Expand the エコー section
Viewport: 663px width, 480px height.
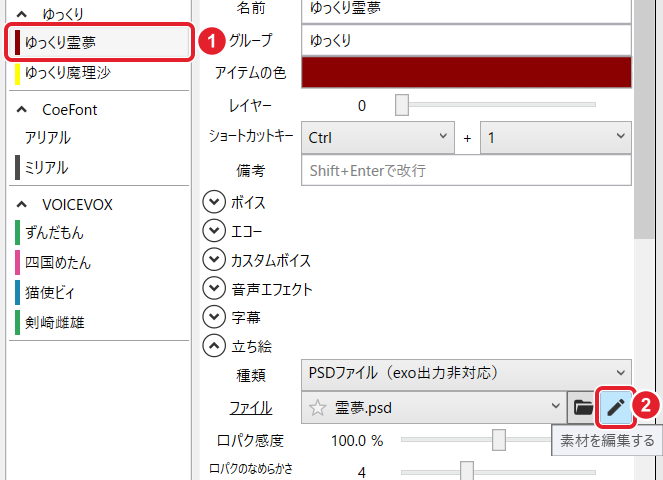click(214, 231)
